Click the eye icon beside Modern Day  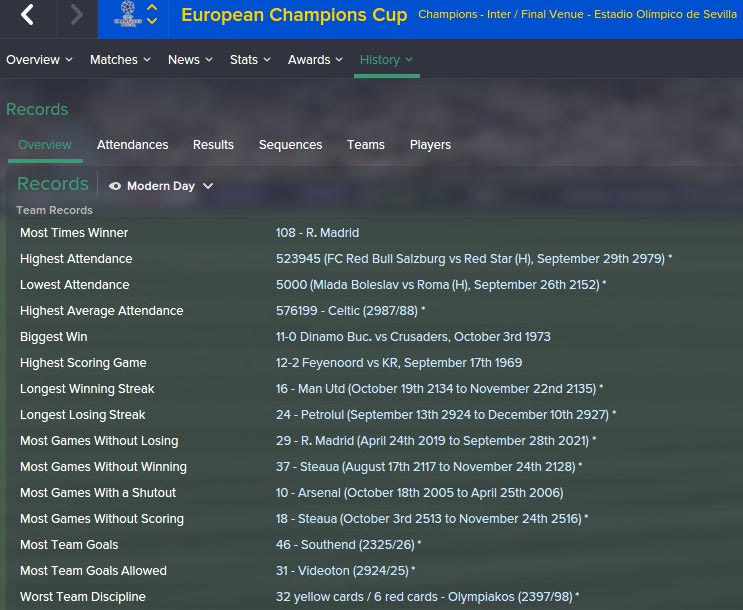pos(115,186)
